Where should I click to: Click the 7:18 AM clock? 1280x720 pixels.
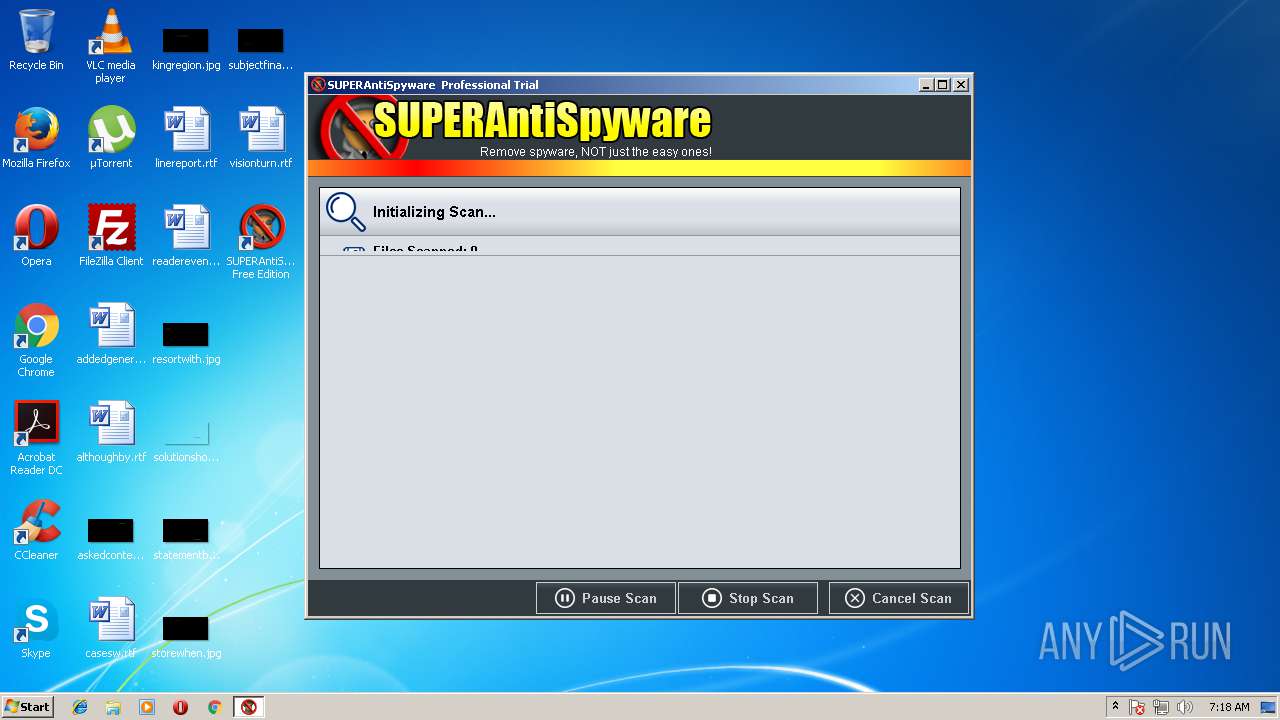click(x=1229, y=707)
